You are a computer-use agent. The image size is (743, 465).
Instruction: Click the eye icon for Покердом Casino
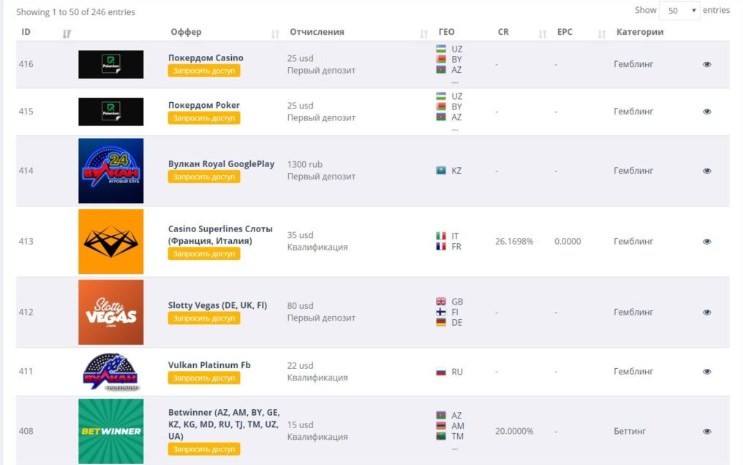coord(707,64)
